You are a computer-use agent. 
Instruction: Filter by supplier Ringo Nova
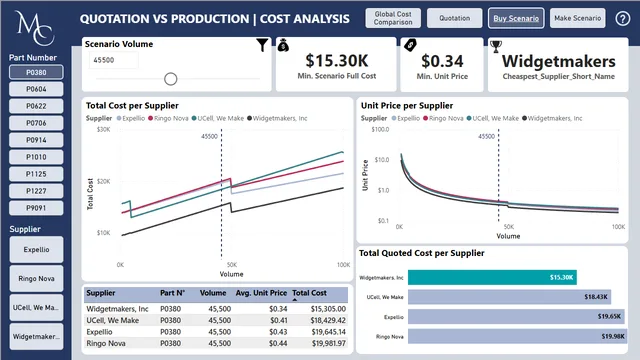tap(36, 278)
